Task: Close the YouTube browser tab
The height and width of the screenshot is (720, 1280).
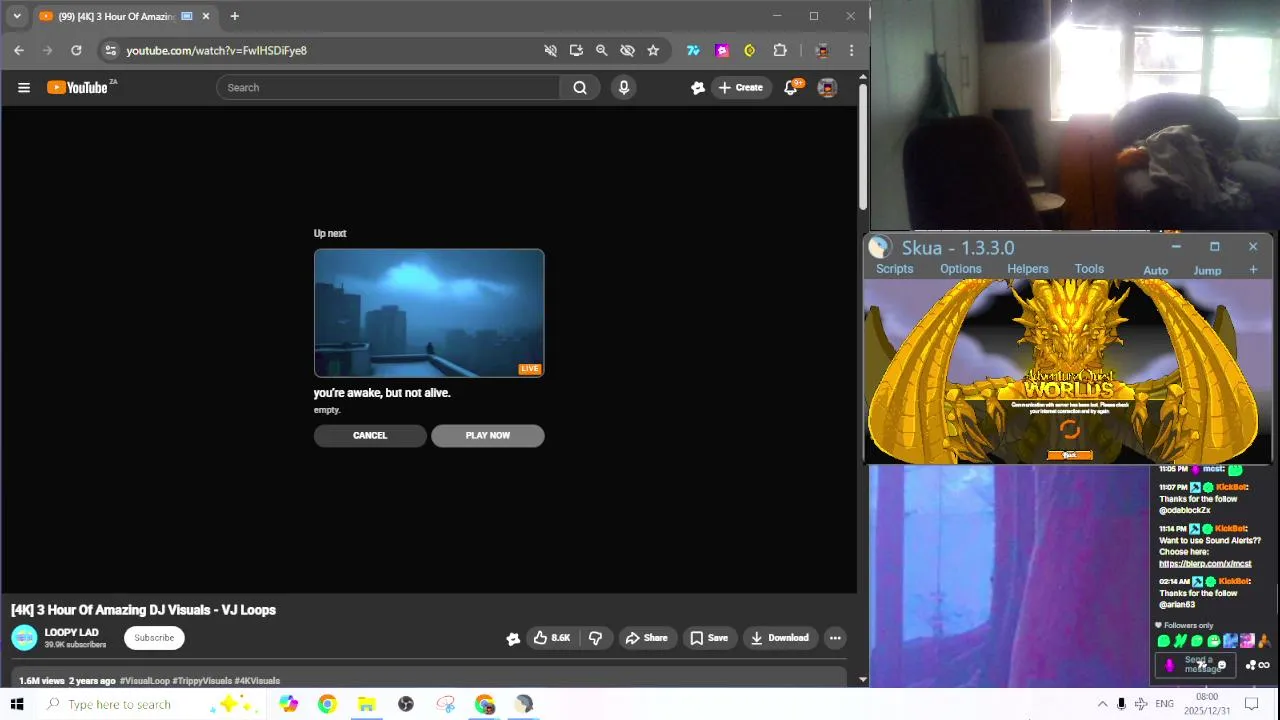Action: click(206, 16)
